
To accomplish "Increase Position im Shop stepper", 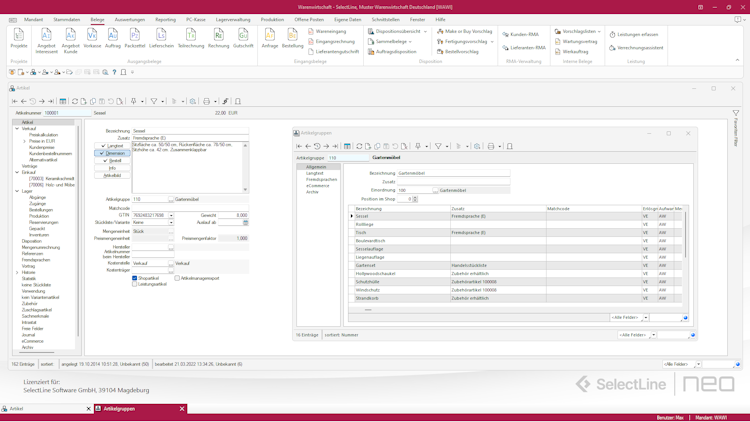I will [415, 198].
